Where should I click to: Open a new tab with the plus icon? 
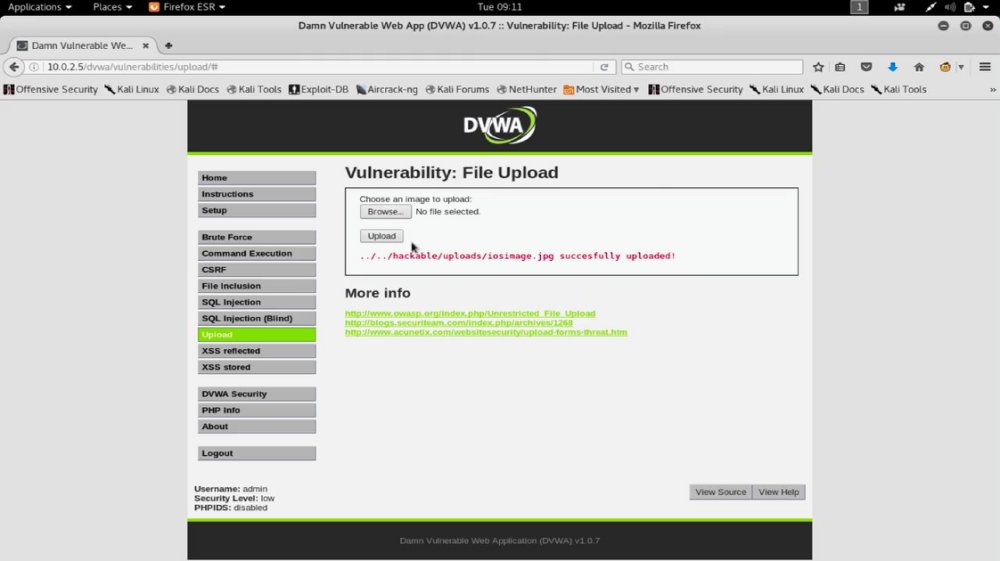[x=168, y=45]
